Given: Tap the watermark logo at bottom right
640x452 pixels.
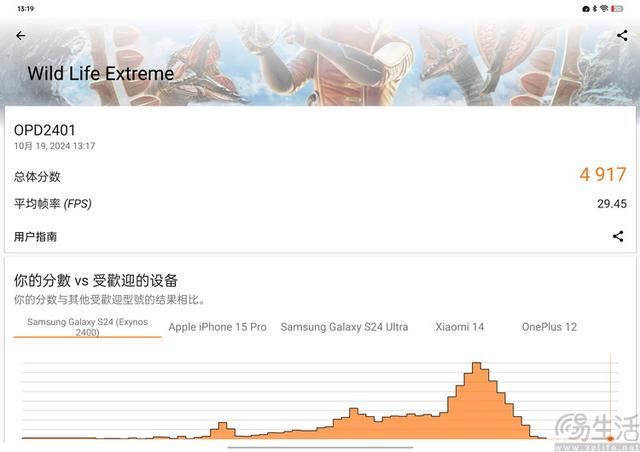Looking at the screenshot, I should [594, 427].
